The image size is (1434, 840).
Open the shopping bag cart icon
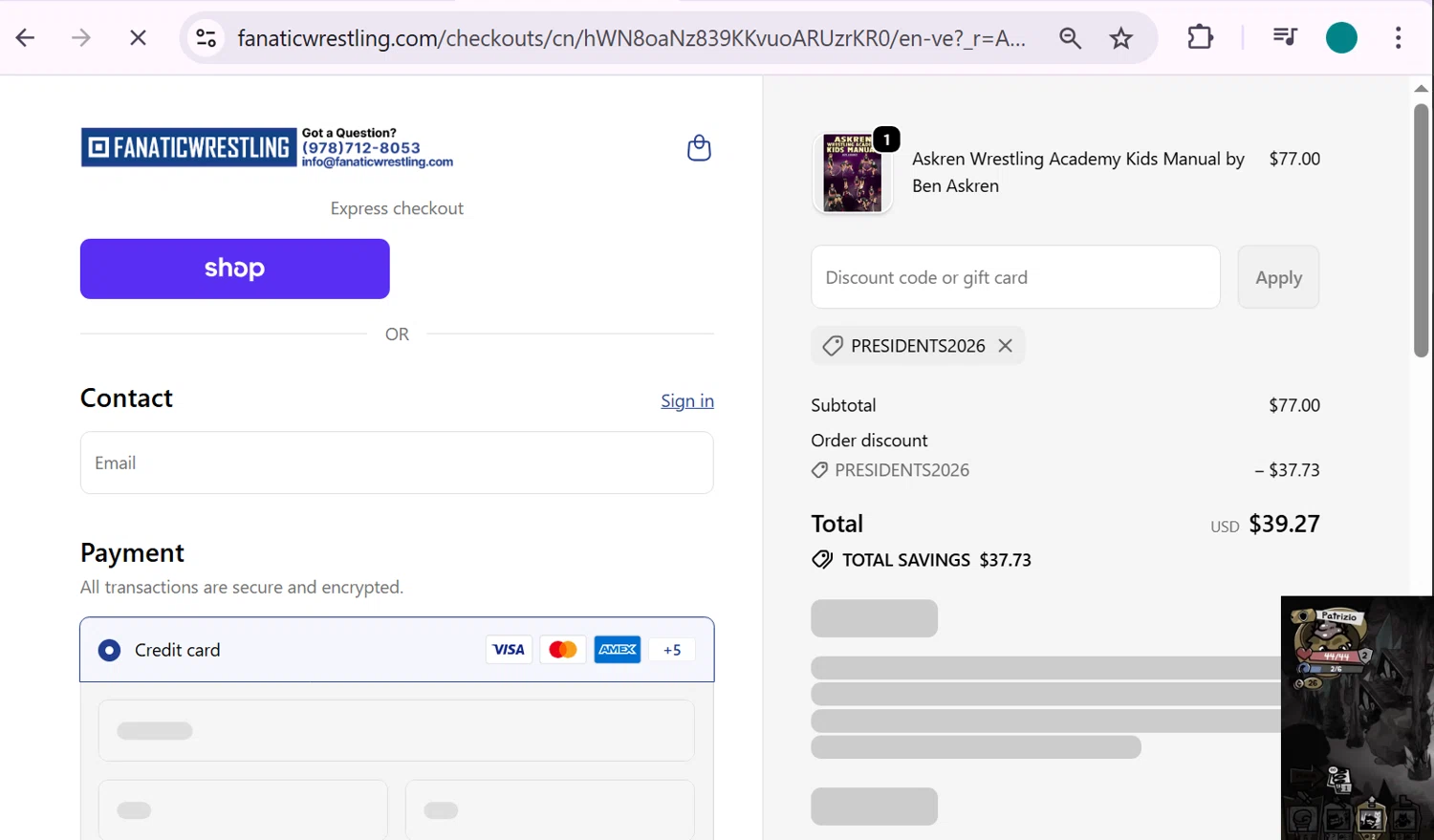click(x=699, y=148)
